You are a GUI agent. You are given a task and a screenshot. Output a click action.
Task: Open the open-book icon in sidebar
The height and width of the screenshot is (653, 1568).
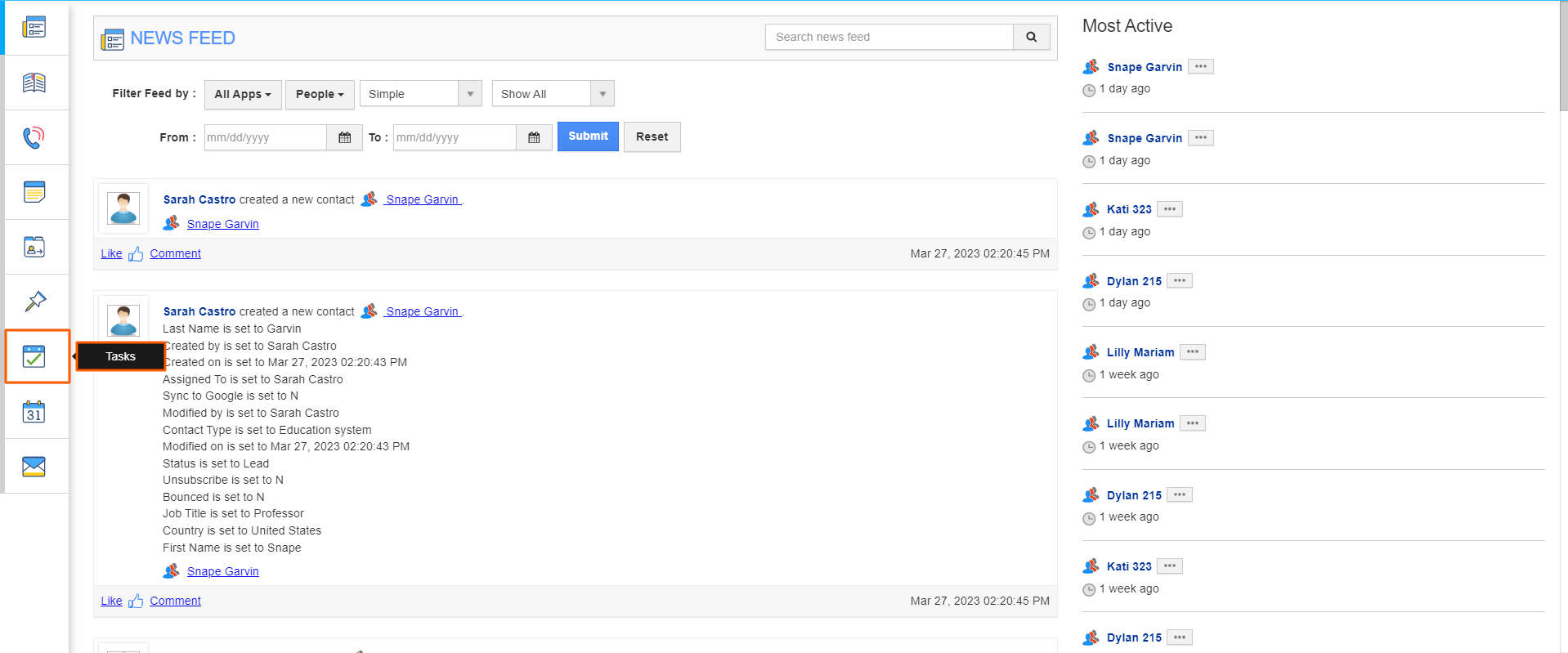click(x=34, y=83)
